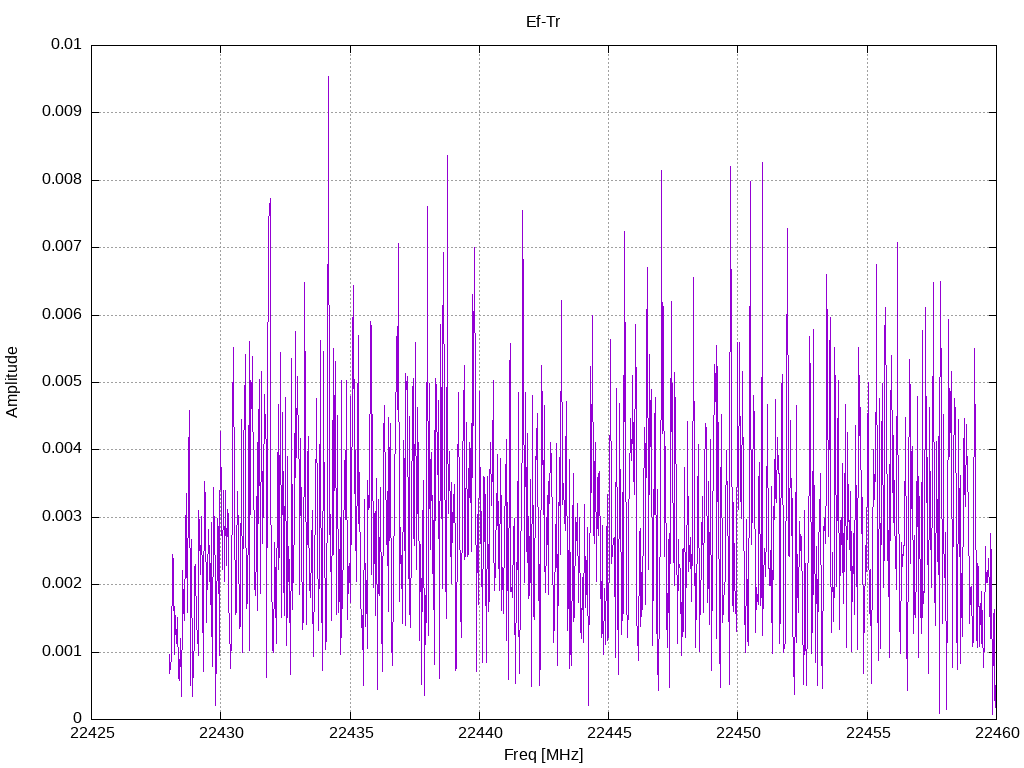This screenshot has height=768, width=1024.
Task: Select y-axis tick value 0.004
Action: point(62,449)
